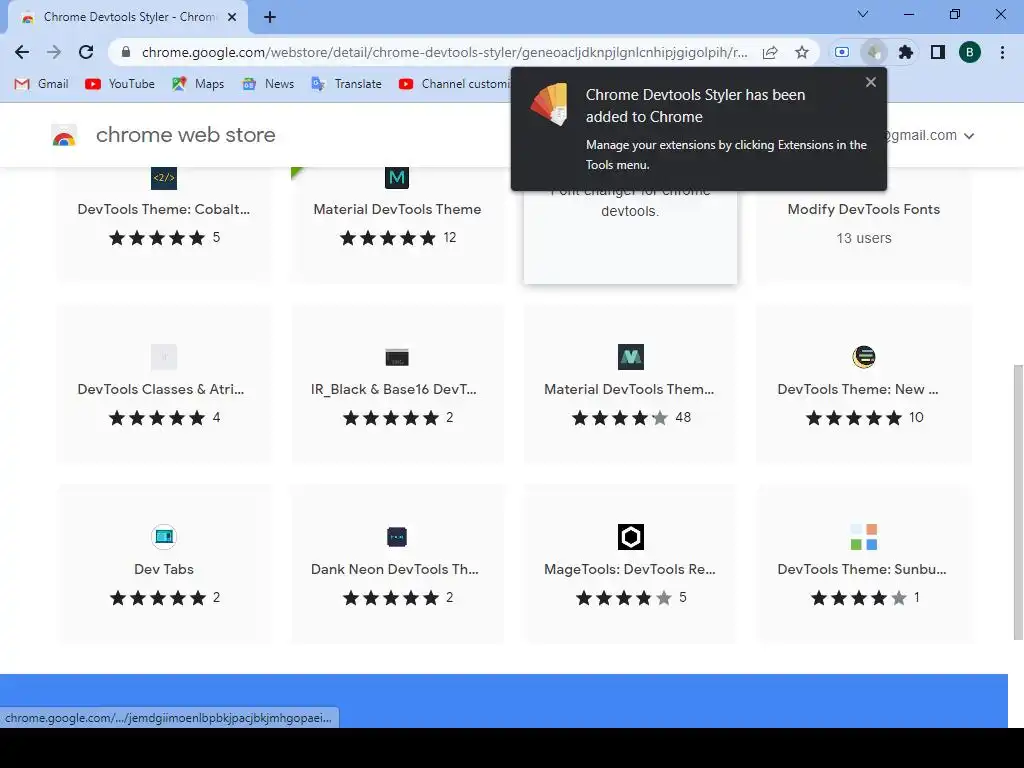
Task: Open the YouTube bookmark
Action: coord(120,84)
